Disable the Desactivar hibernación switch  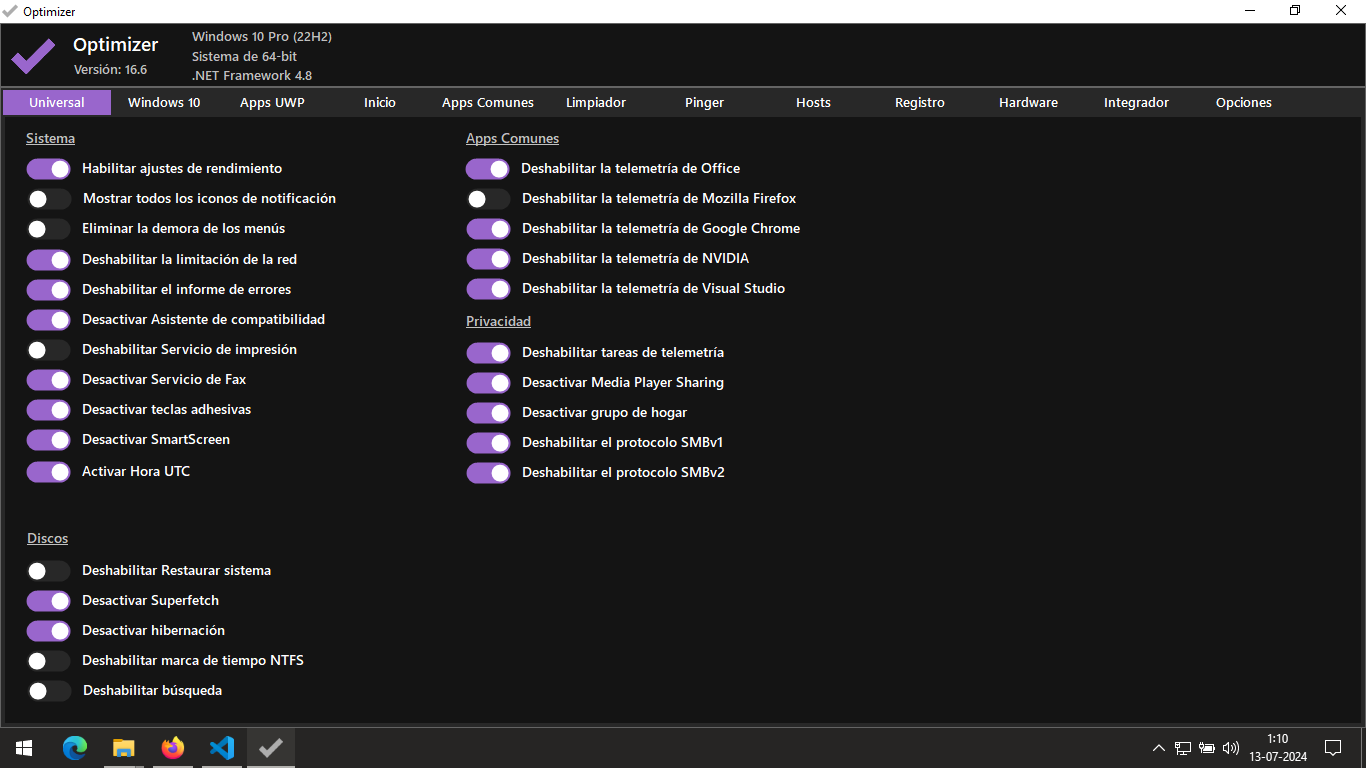pyautogui.click(x=48, y=631)
